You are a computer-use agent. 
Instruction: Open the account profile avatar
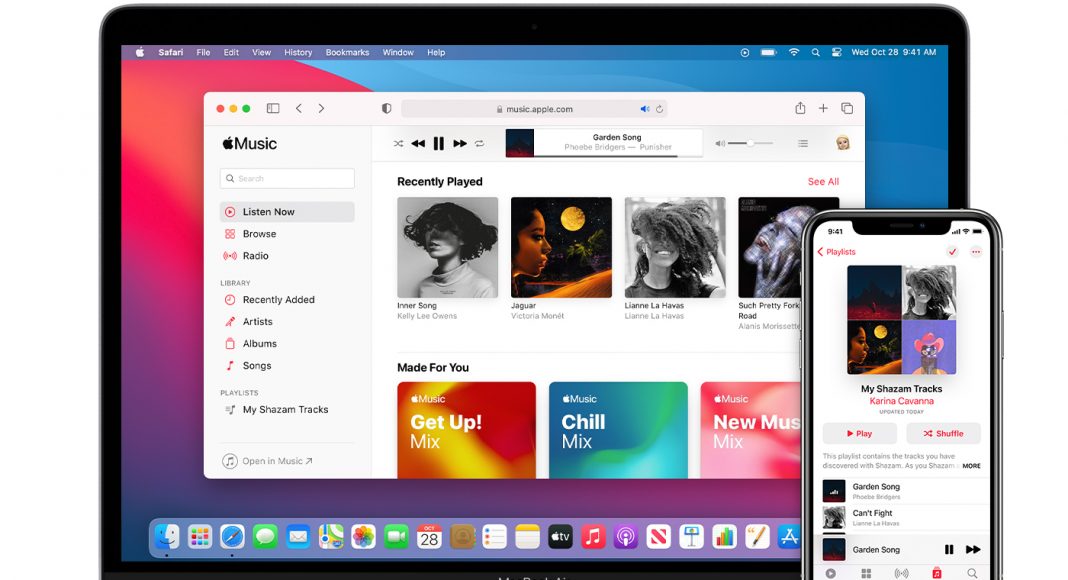[843, 143]
